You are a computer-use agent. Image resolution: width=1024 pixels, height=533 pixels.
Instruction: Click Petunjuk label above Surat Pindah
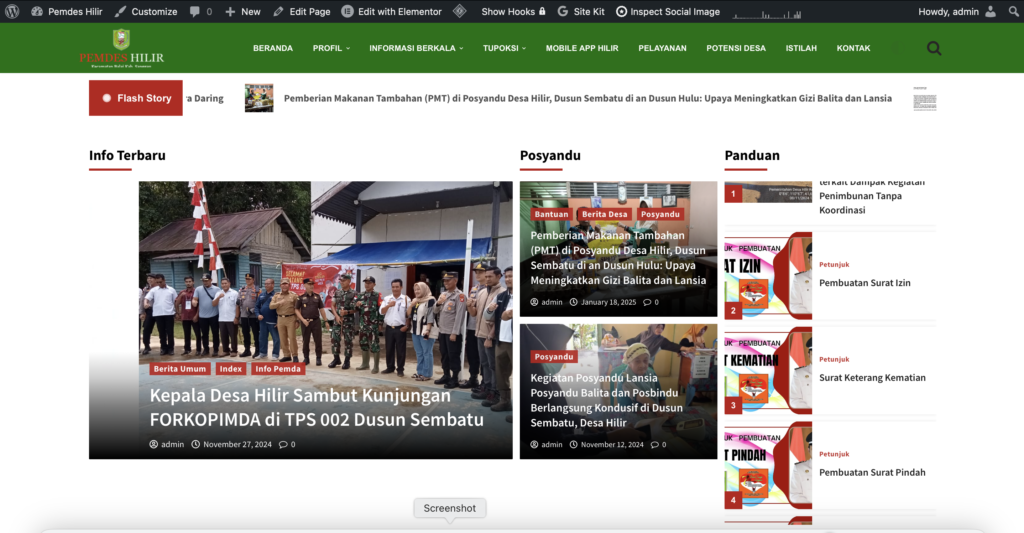pyautogui.click(x=834, y=454)
